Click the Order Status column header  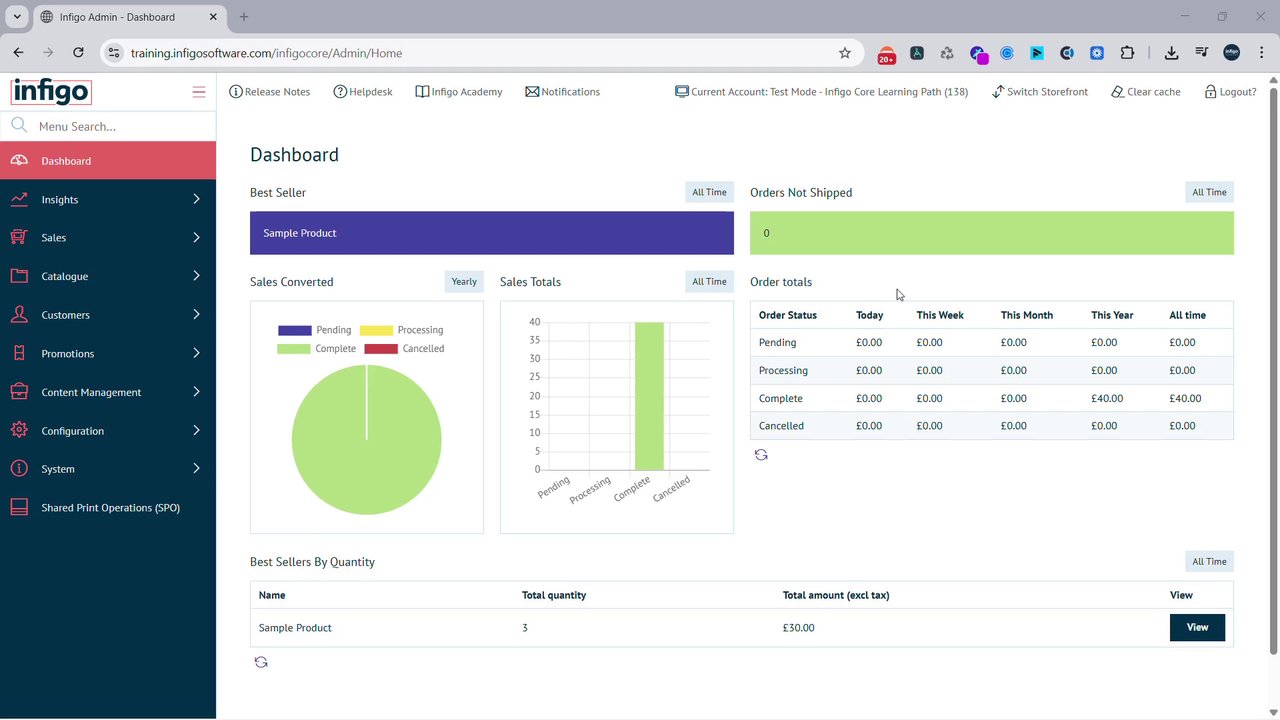(788, 315)
